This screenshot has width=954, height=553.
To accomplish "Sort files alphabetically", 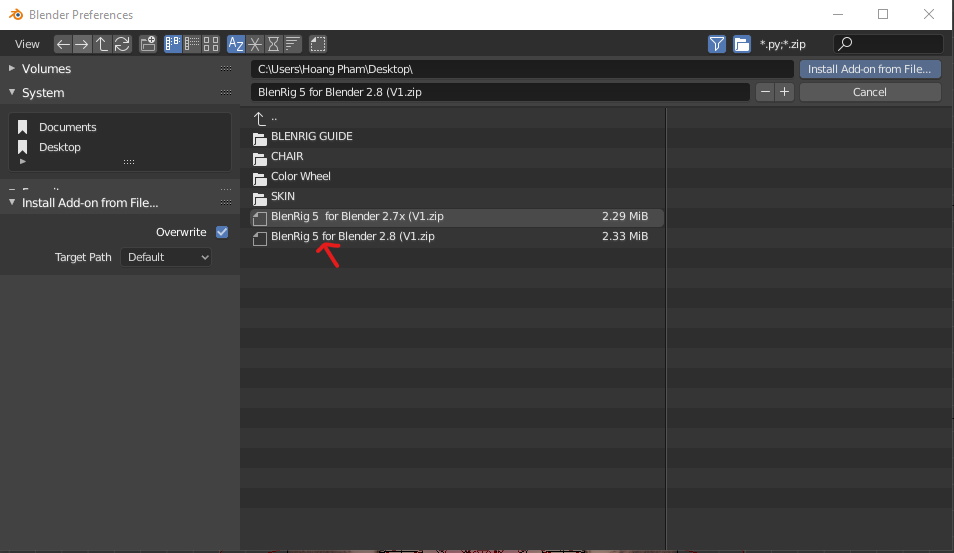I will pyautogui.click(x=235, y=44).
